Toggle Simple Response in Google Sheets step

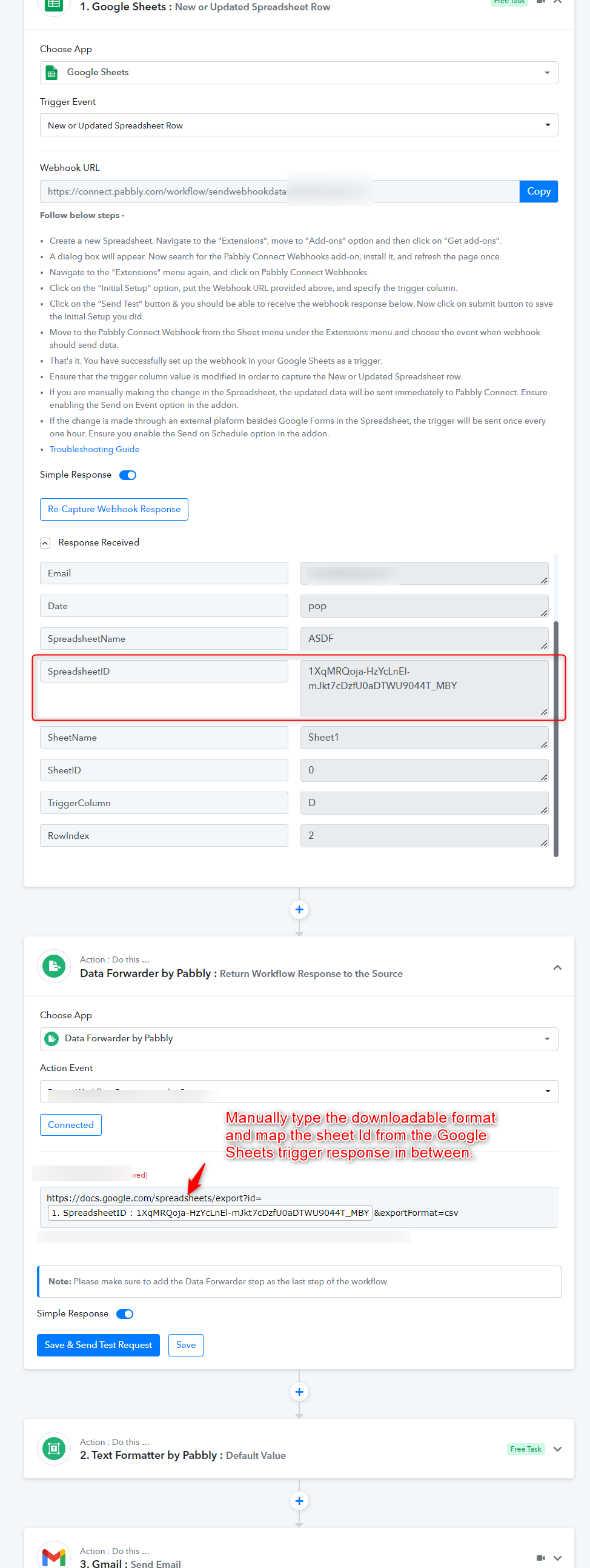tap(128, 475)
